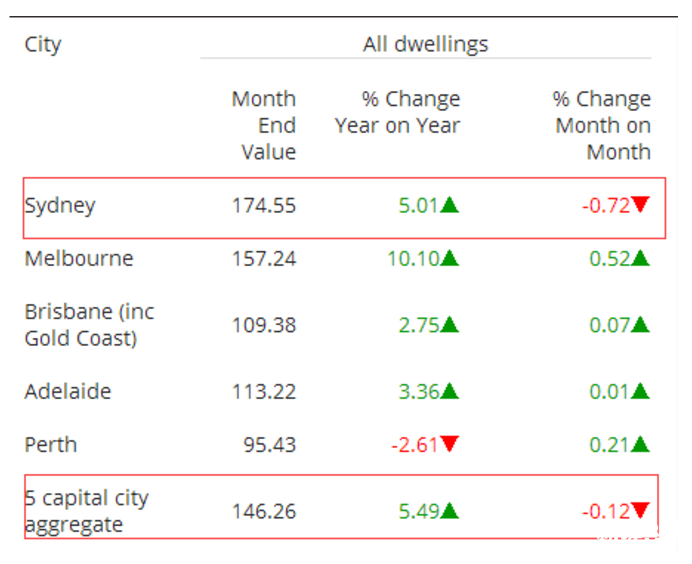Select the Melbourne row label

(78, 258)
